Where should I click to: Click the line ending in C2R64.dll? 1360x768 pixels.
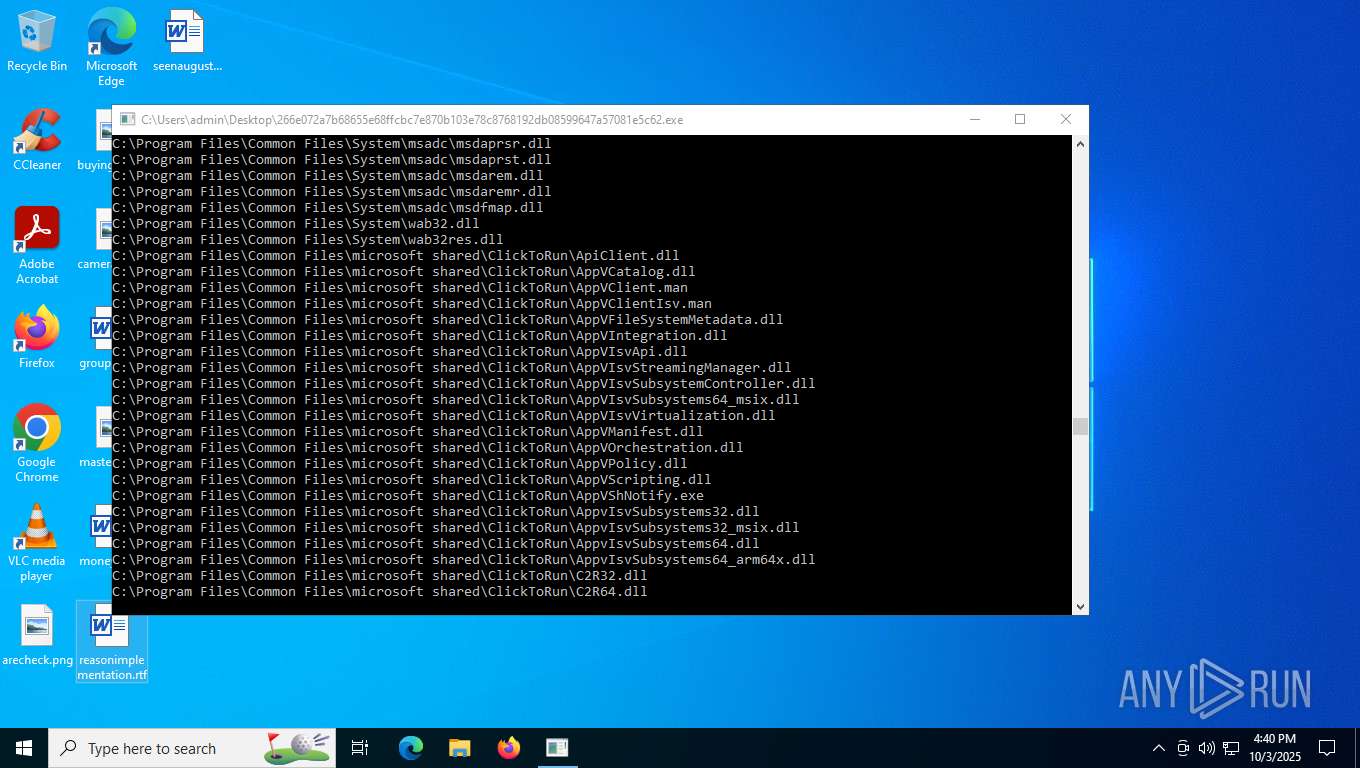(380, 591)
